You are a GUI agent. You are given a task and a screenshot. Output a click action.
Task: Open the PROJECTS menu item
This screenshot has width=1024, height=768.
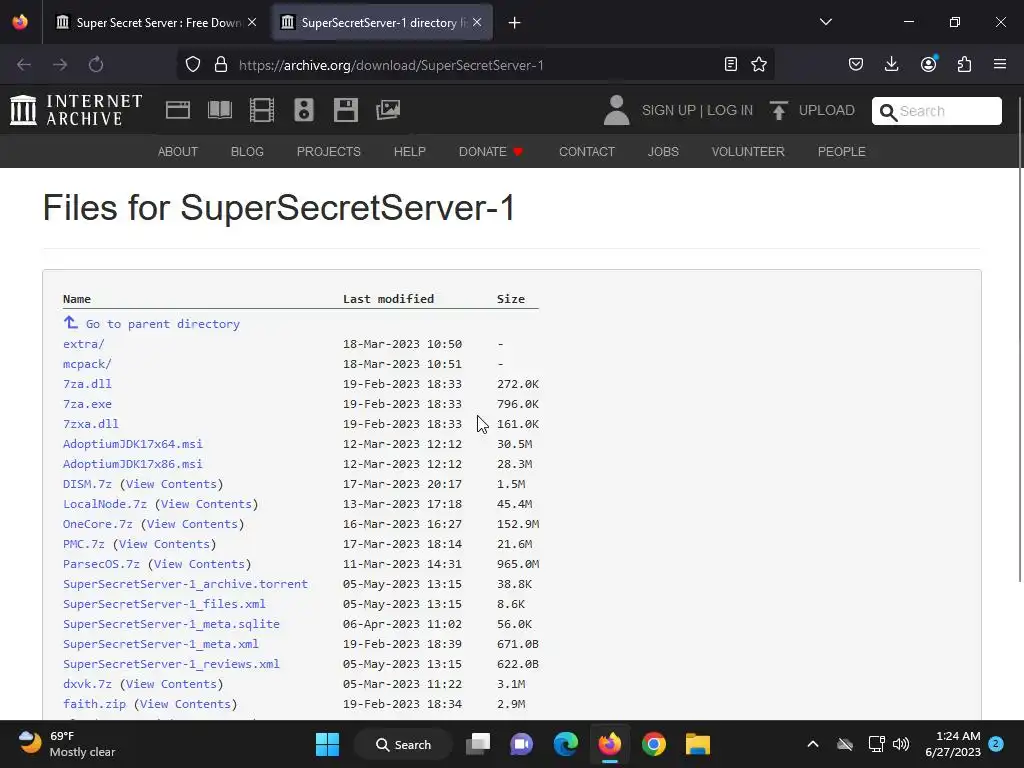click(328, 152)
